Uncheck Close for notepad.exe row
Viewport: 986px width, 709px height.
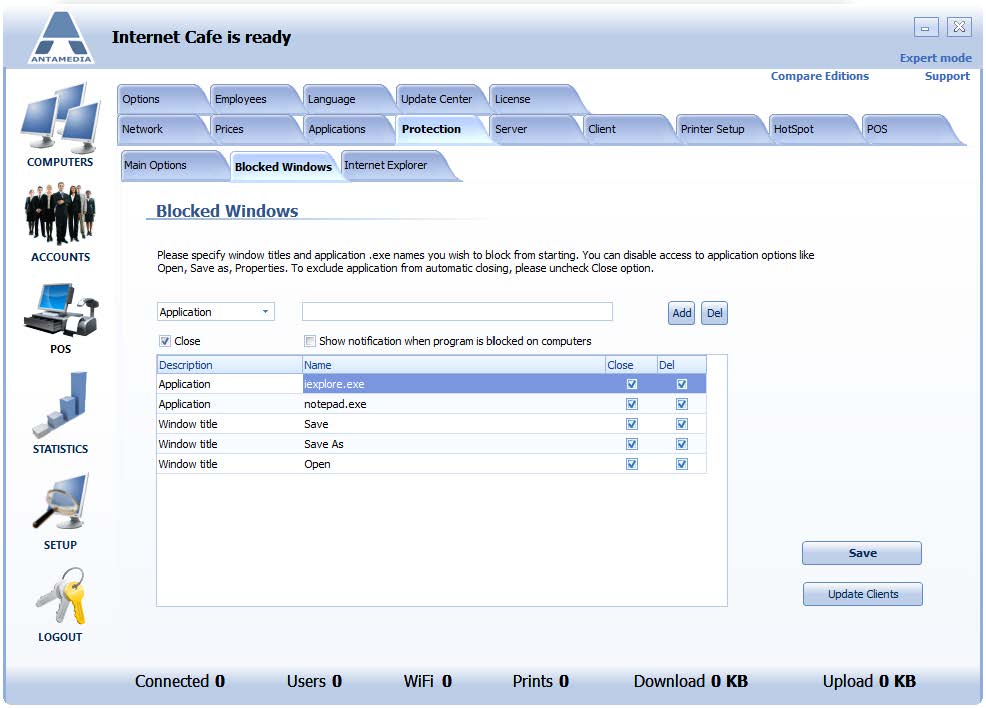click(632, 404)
